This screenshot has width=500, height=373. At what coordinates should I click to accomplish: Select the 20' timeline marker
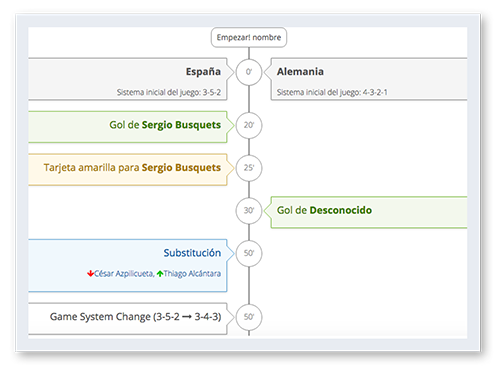[x=249, y=125]
